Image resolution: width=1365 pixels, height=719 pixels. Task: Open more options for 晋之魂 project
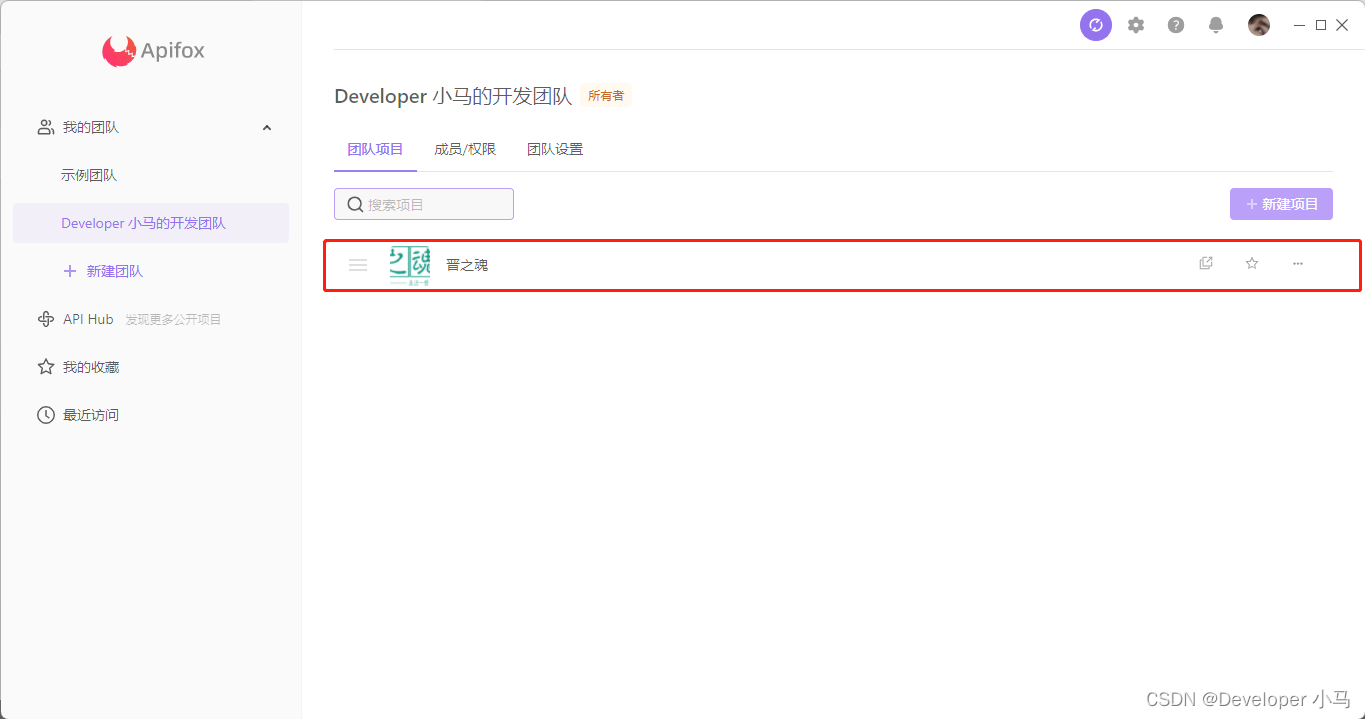tap(1298, 263)
